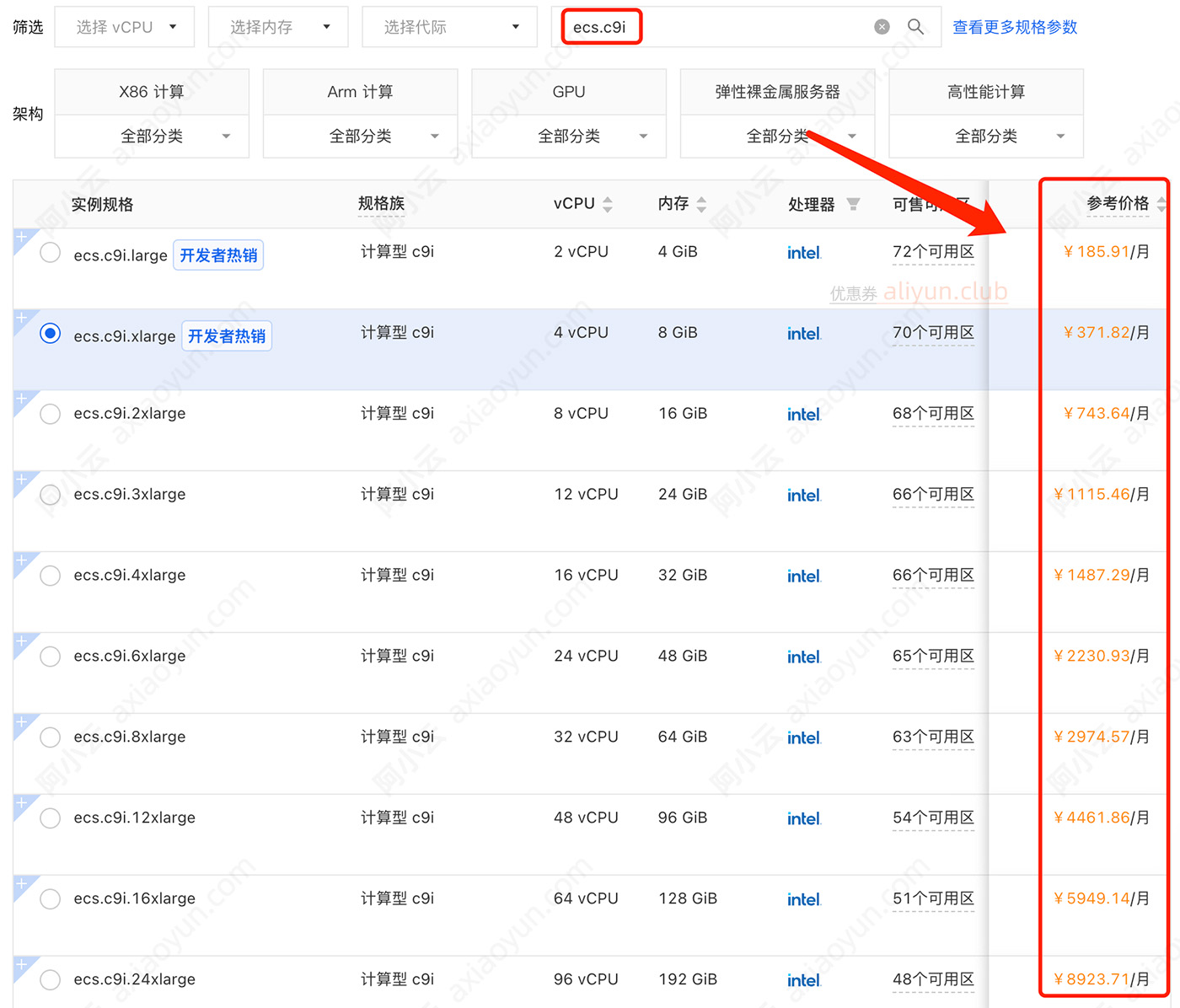Image resolution: width=1180 pixels, height=1008 pixels.
Task: Open 全部分类 dropdown under 弹性裸金属服务器
Action: (778, 137)
